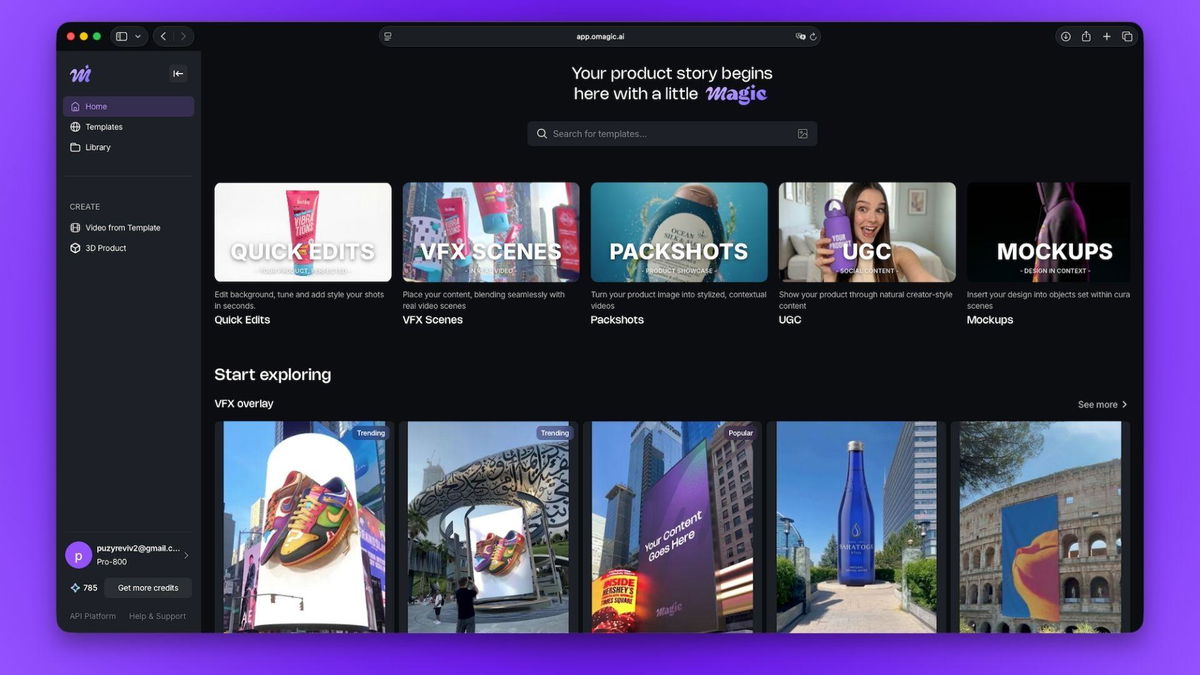Screen dimensions: 1200x675
Task: Collapse the sidebar with arrow icon
Action: tap(178, 73)
